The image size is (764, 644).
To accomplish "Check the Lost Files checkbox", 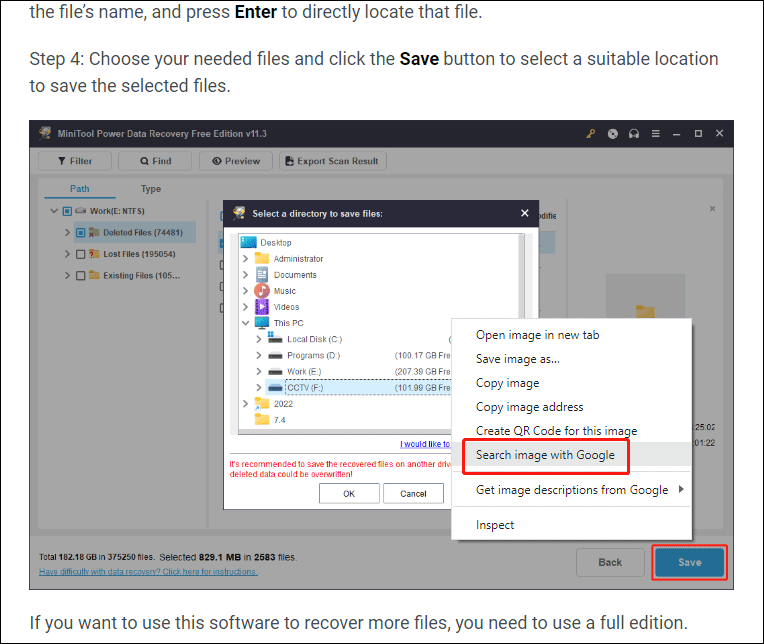I will pyautogui.click(x=81, y=254).
